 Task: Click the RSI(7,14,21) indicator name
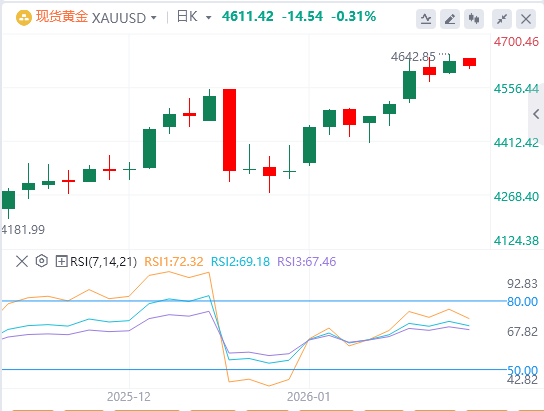(103, 262)
